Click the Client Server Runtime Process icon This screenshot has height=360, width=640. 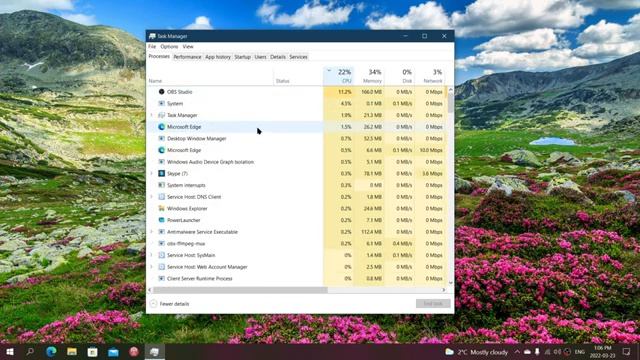162,278
